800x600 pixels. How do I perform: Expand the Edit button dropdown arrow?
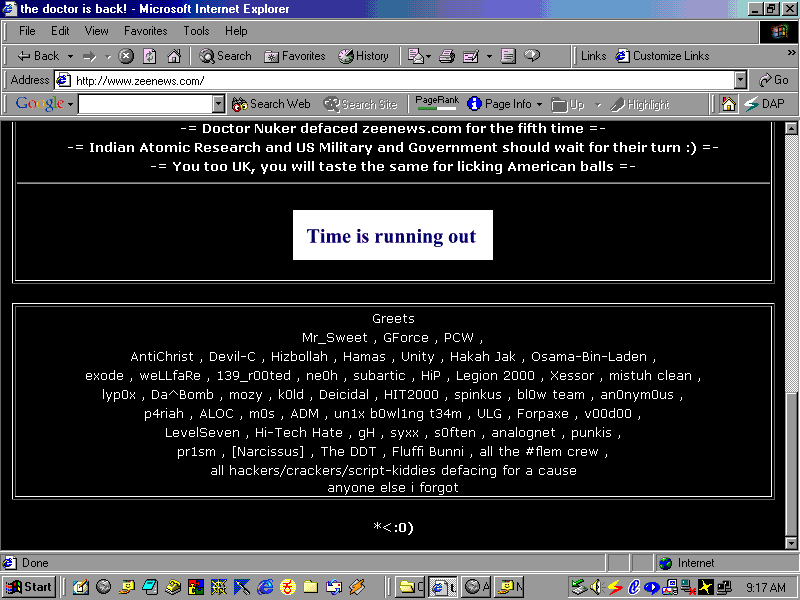pos(489,56)
